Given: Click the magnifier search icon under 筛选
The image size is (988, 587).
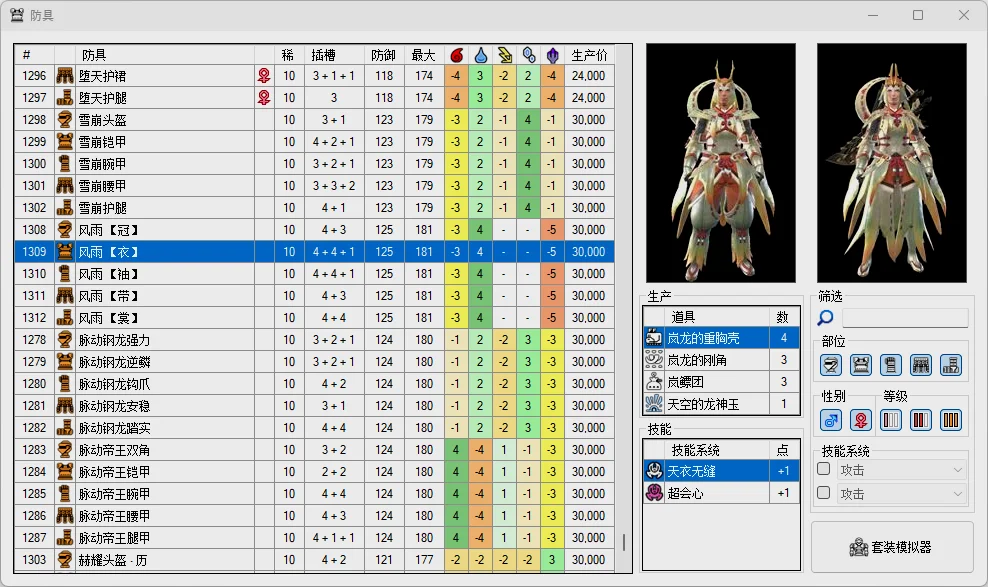Looking at the screenshot, I should pos(825,318).
